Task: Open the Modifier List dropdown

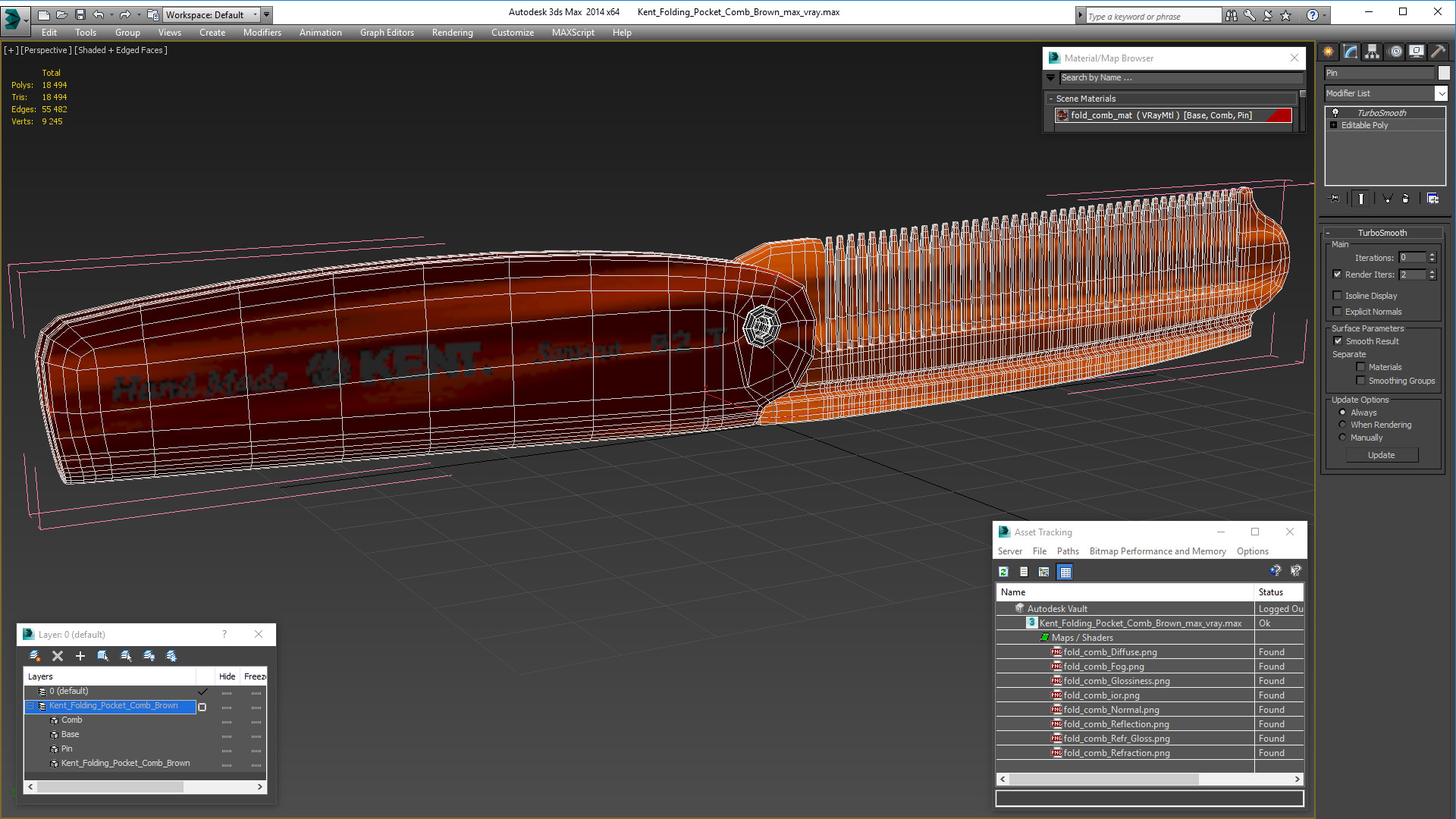Action: tap(1441, 93)
